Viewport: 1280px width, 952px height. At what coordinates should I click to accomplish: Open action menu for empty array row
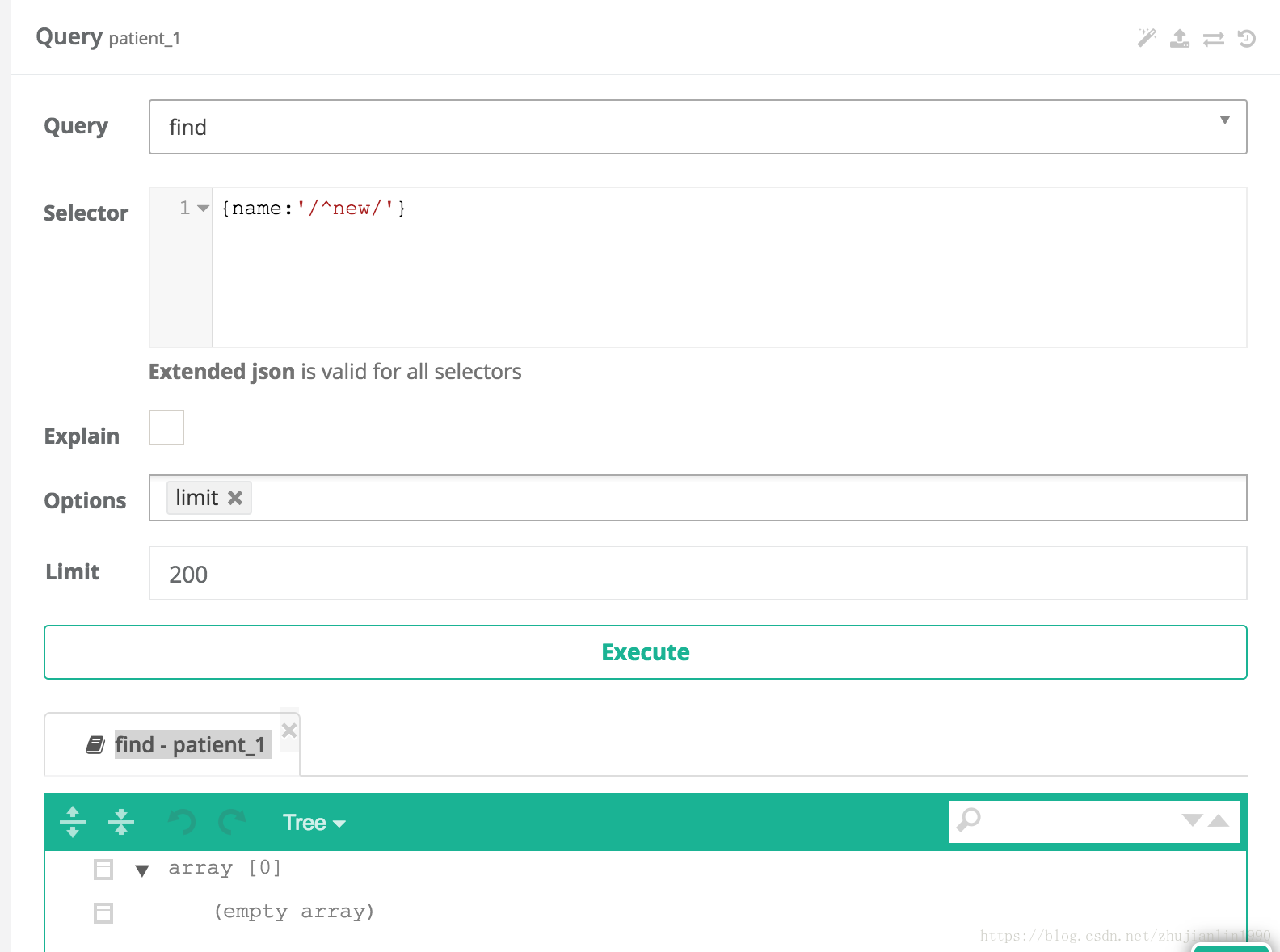pyautogui.click(x=103, y=913)
